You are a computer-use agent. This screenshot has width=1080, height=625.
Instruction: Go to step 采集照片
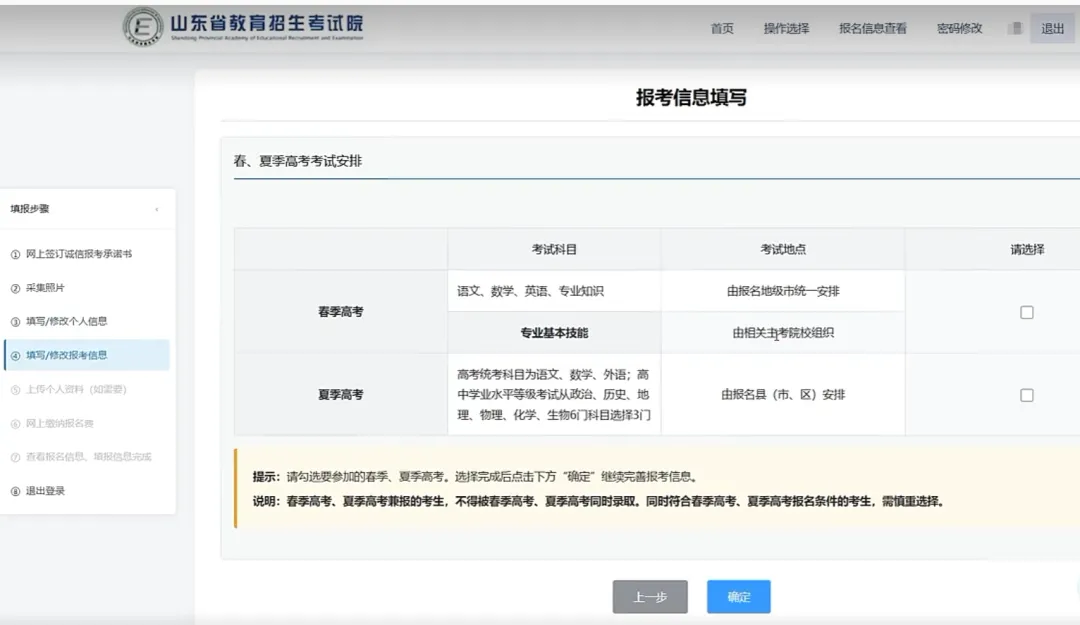[x=45, y=287]
